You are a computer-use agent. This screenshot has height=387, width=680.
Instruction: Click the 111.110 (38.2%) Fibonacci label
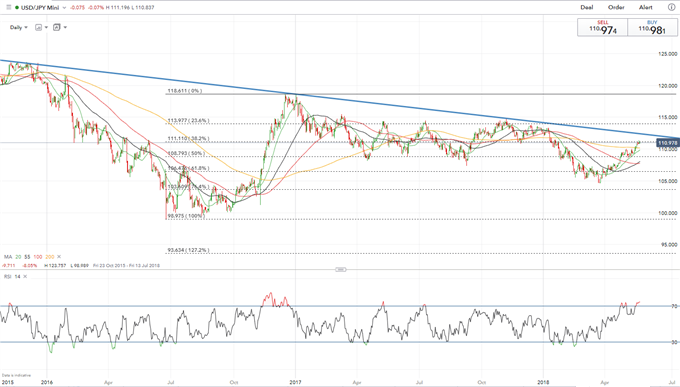pyautogui.click(x=189, y=139)
